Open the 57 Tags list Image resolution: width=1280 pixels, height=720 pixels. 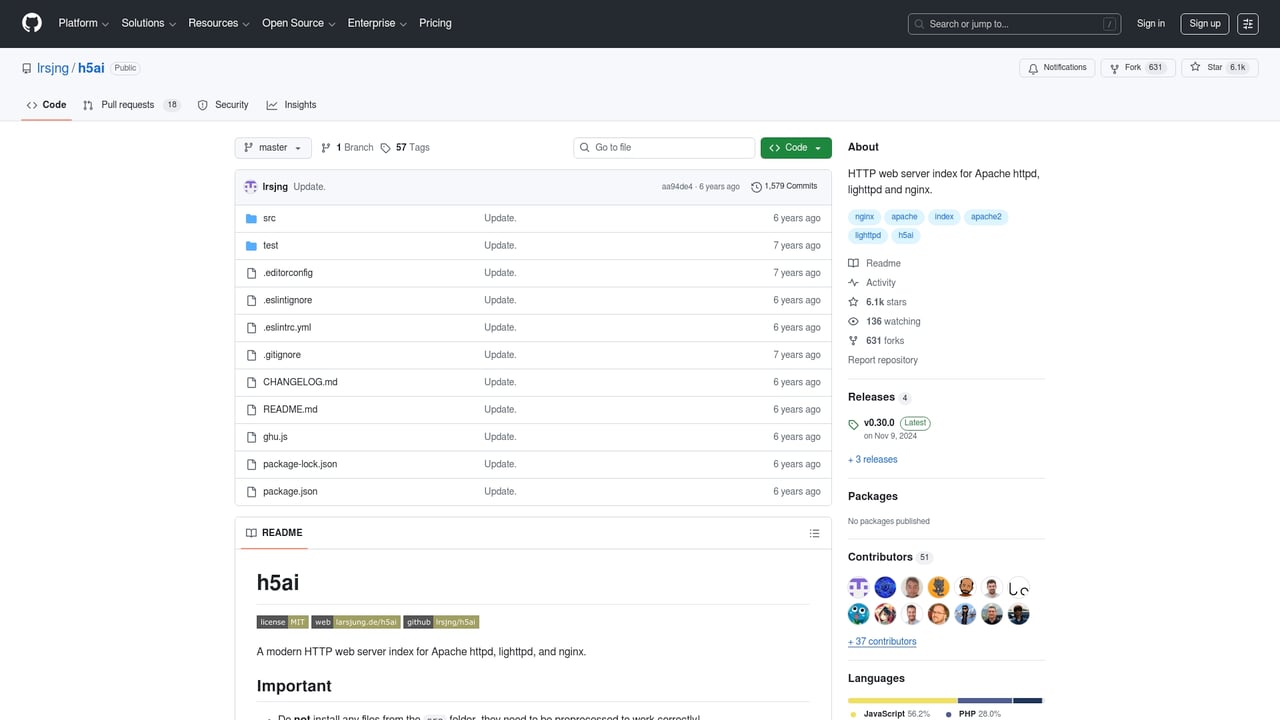coord(405,148)
